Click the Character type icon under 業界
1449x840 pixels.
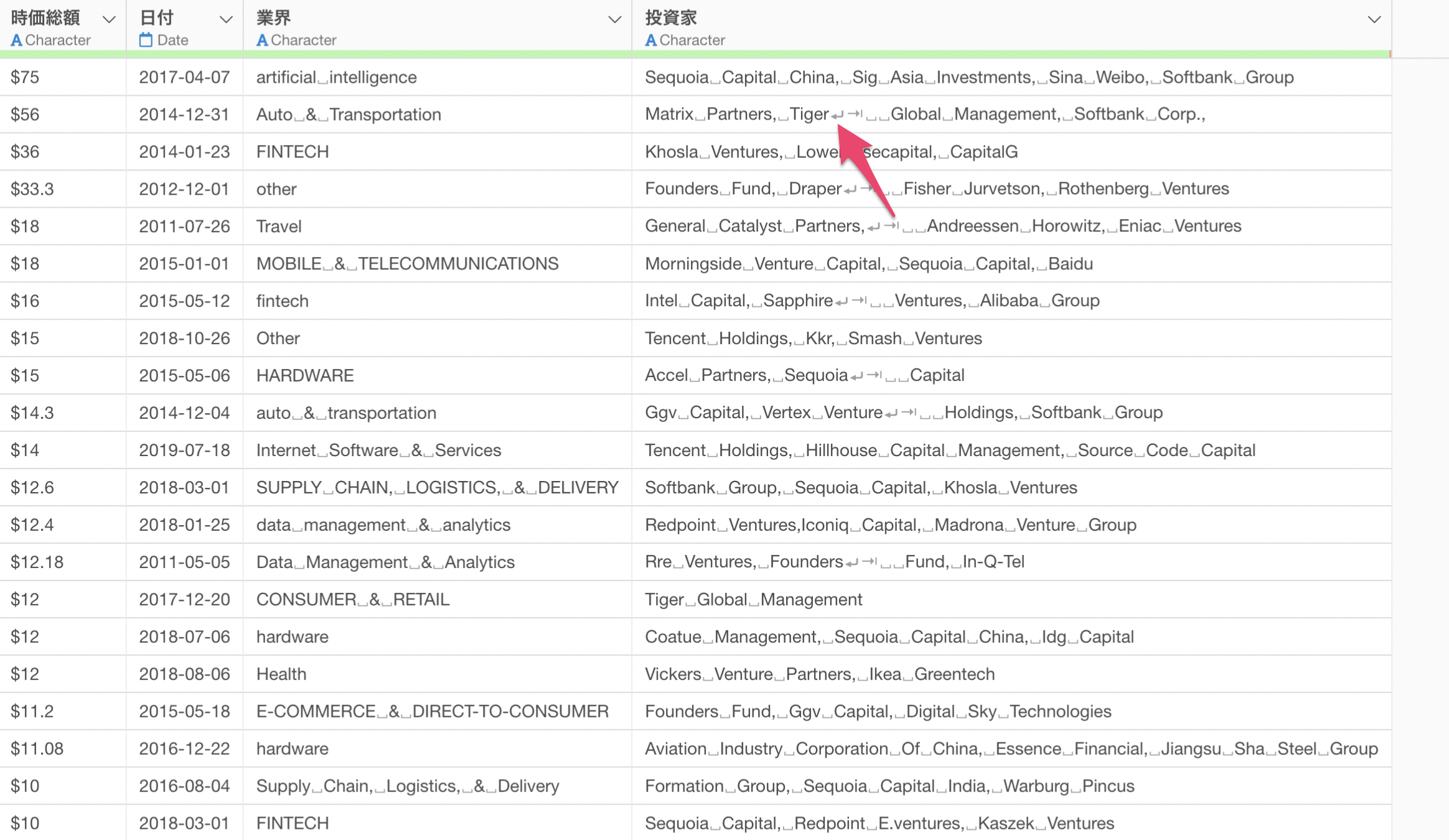click(263, 40)
